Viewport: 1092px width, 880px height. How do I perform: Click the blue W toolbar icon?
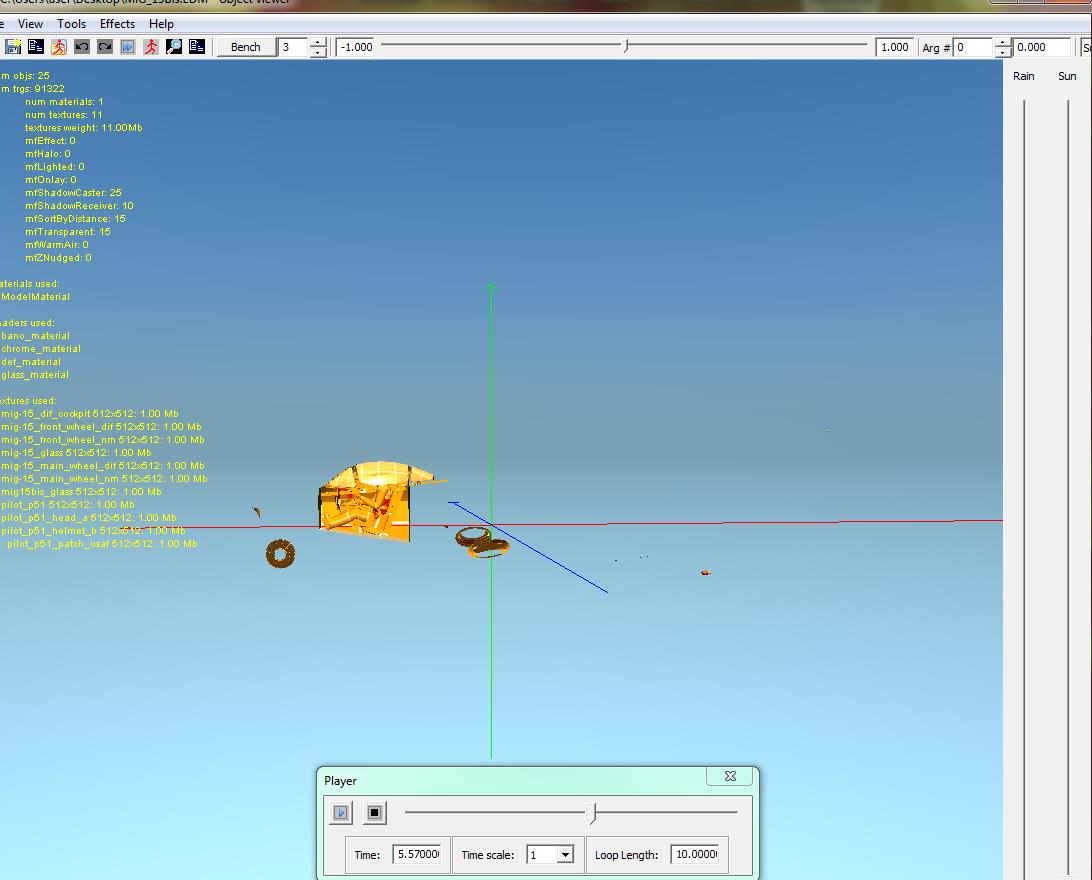coord(127,47)
